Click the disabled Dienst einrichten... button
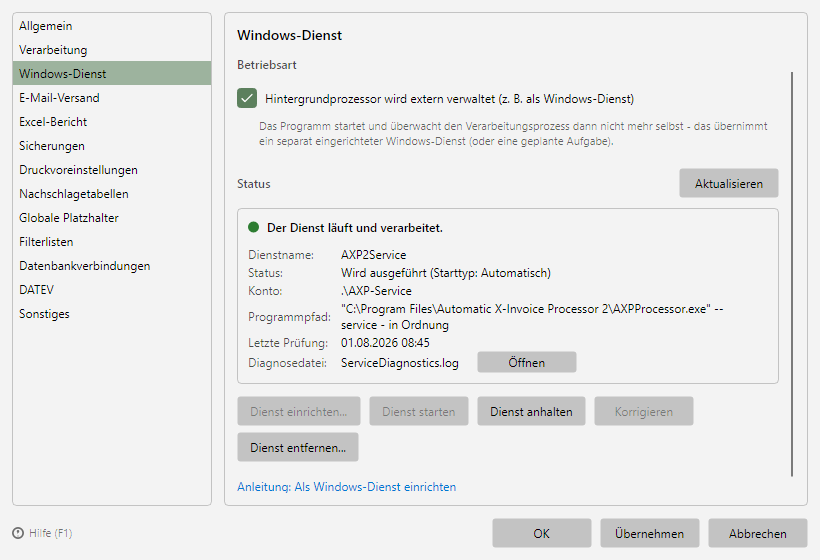The image size is (820, 560). (x=299, y=412)
